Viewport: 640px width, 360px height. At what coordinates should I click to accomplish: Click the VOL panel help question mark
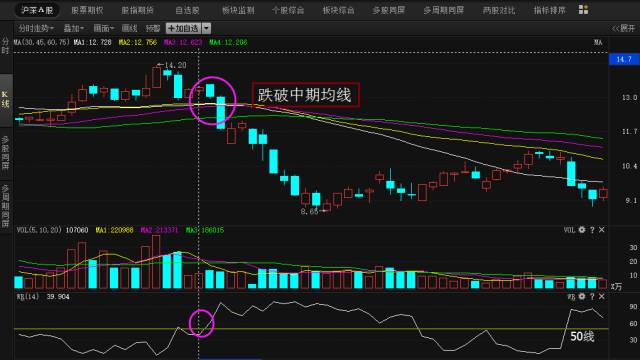click(592, 230)
